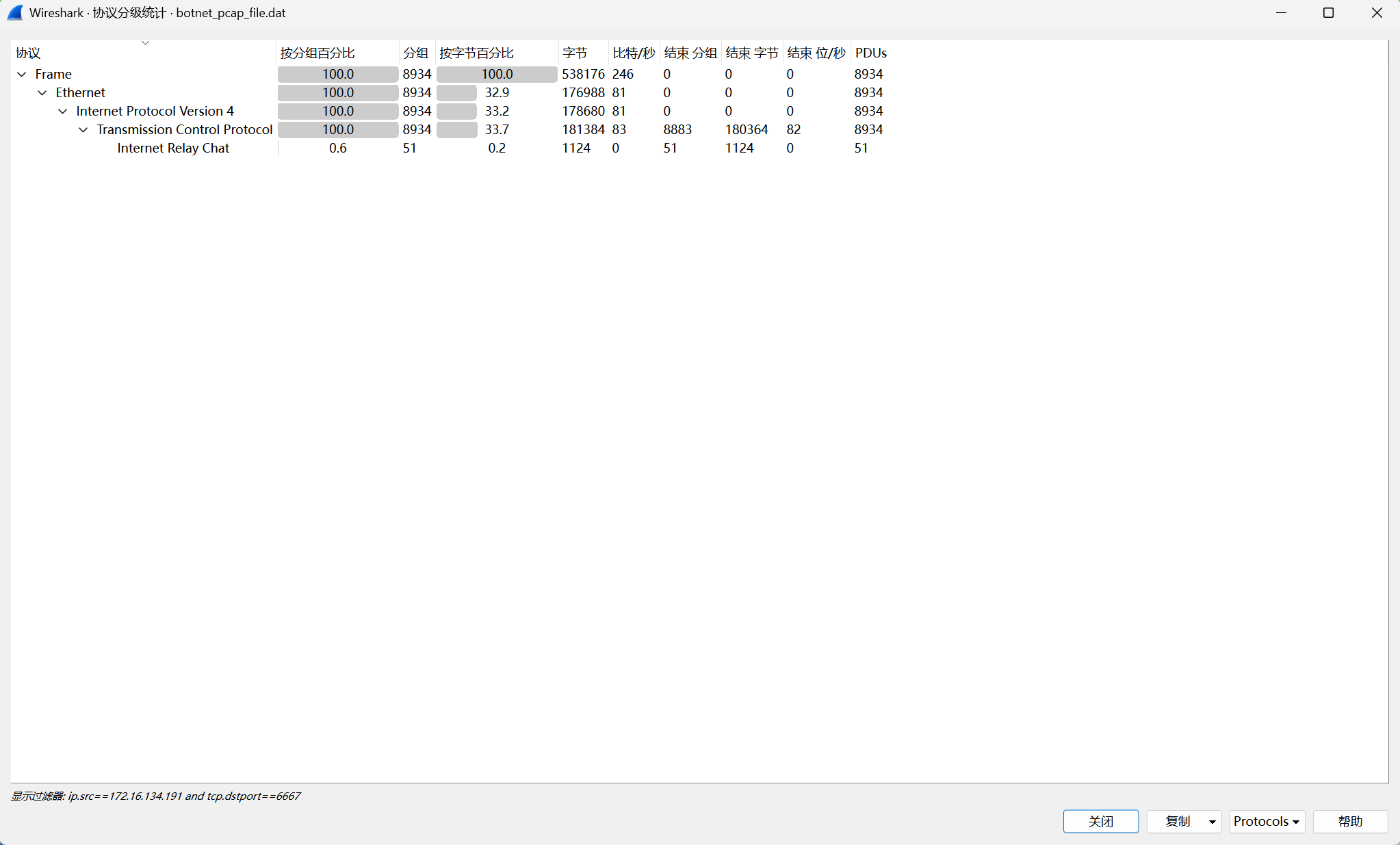Sort by 按字节百分比 column header
Screen dimensions: 1400x845
click(x=477, y=53)
